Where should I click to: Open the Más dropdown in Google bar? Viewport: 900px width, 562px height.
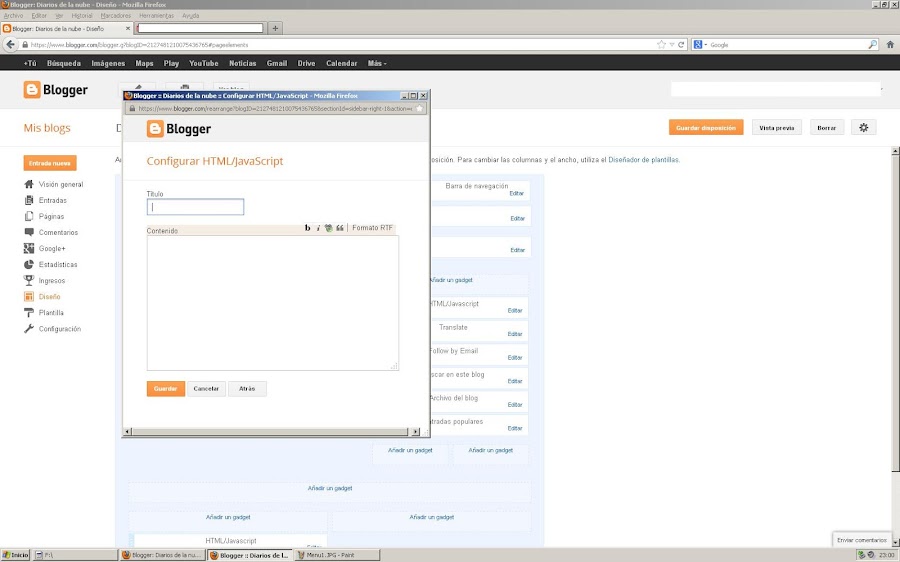[377, 63]
